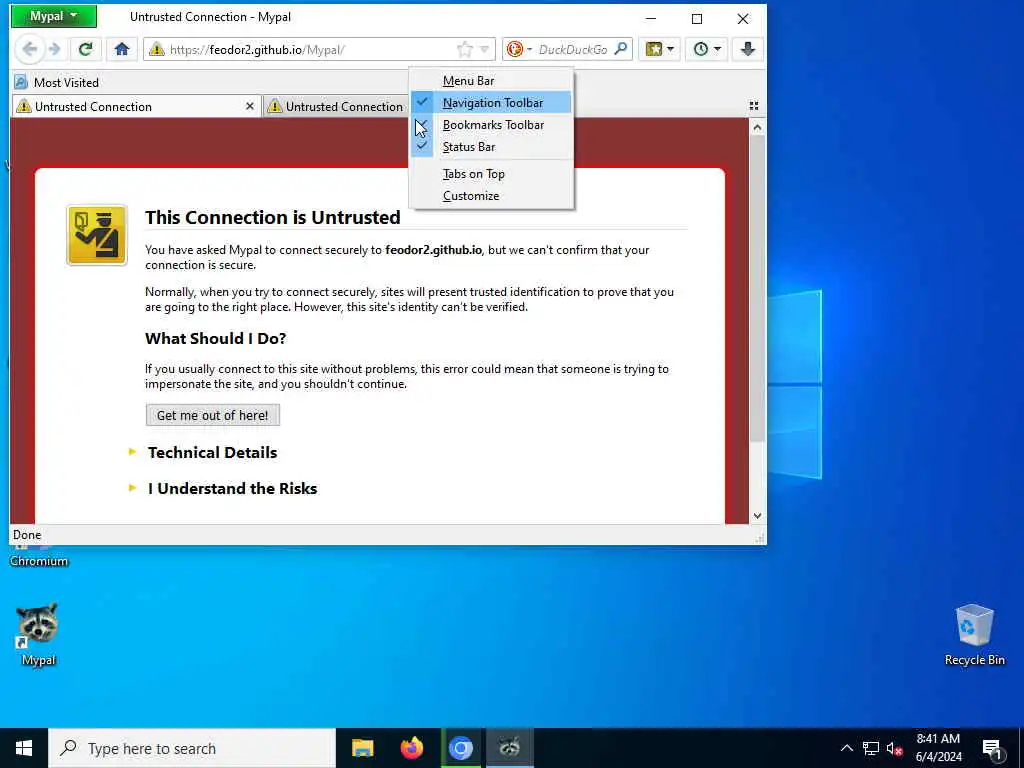1024x768 pixels.
Task: Open the Mypal desktop shortcut
Action: 37,633
